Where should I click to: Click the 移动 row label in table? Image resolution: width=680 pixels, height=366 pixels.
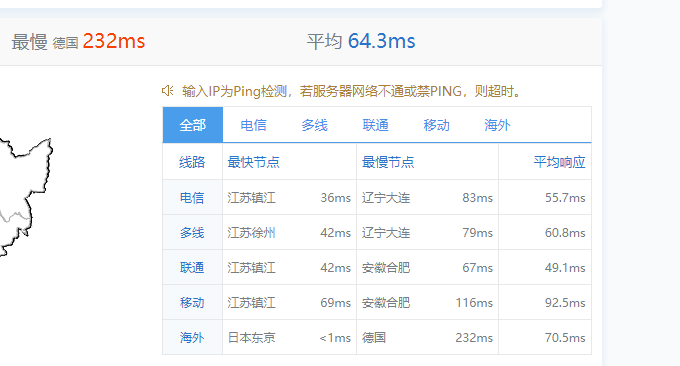click(x=192, y=303)
